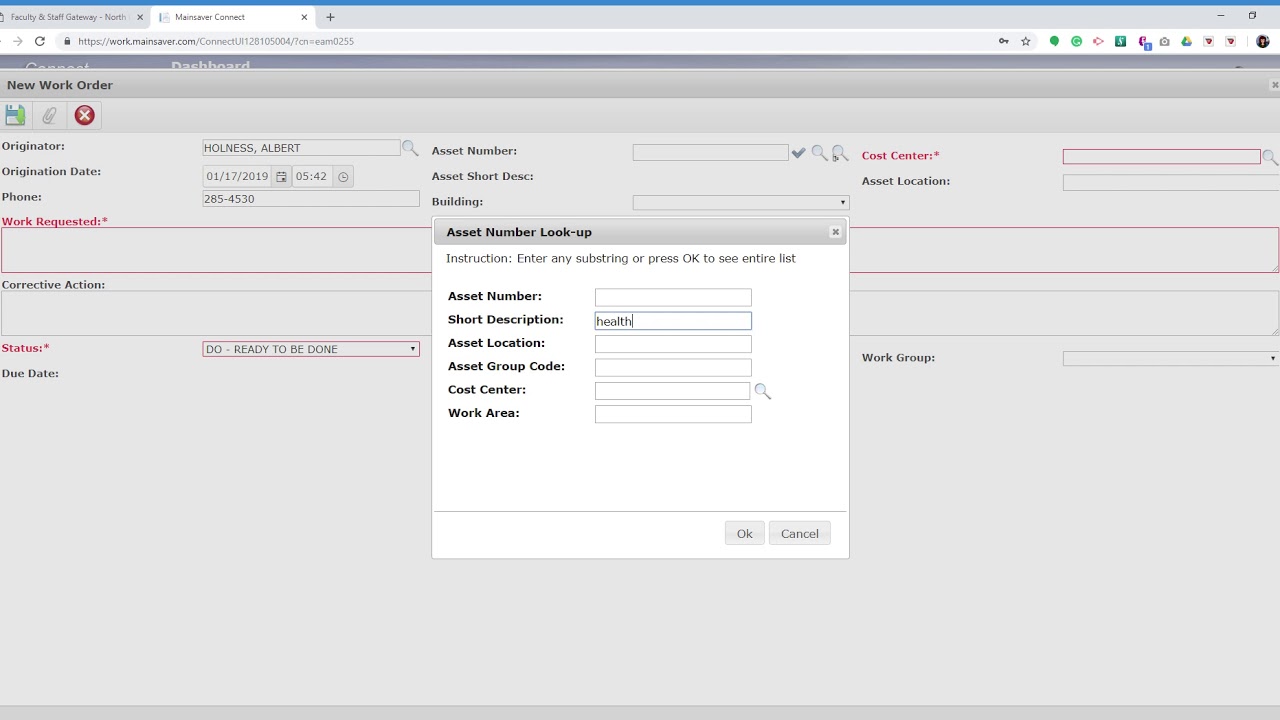
Task: Click Cancel in the look-up dialog
Action: 800,534
